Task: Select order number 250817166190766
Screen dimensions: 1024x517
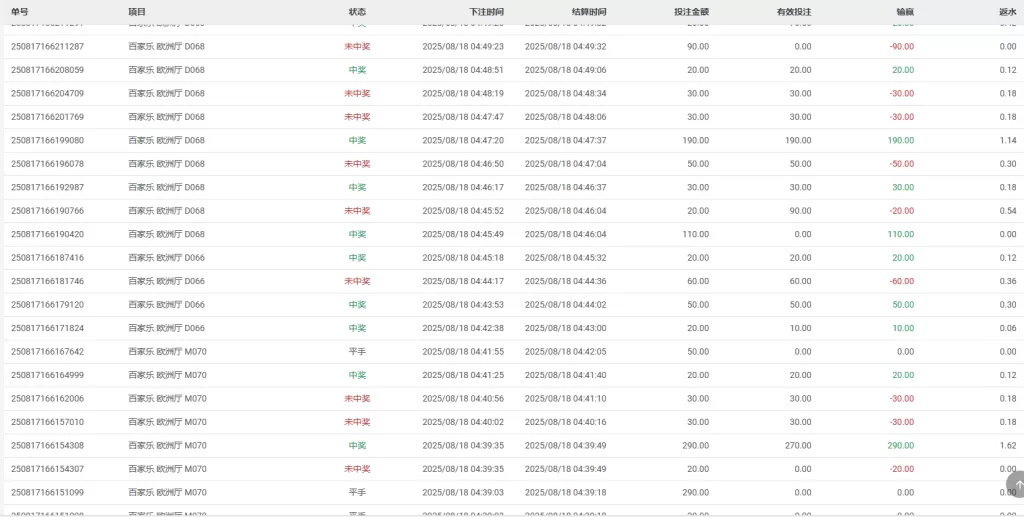Action: [47, 211]
